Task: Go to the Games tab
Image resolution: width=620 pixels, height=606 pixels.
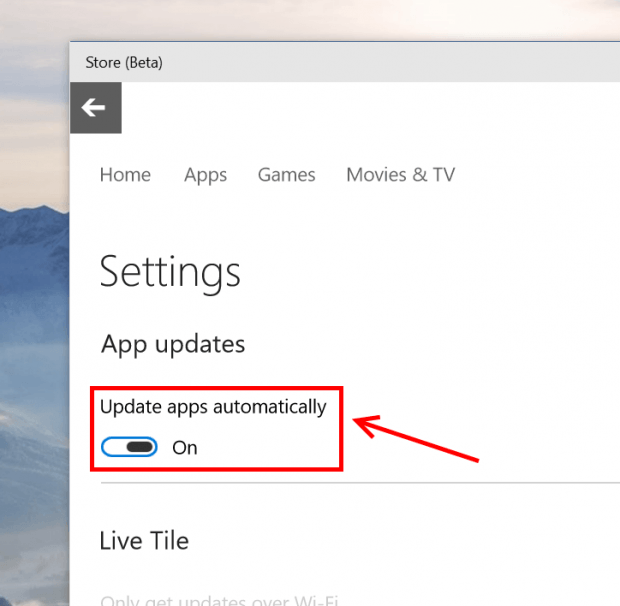Action: click(286, 175)
